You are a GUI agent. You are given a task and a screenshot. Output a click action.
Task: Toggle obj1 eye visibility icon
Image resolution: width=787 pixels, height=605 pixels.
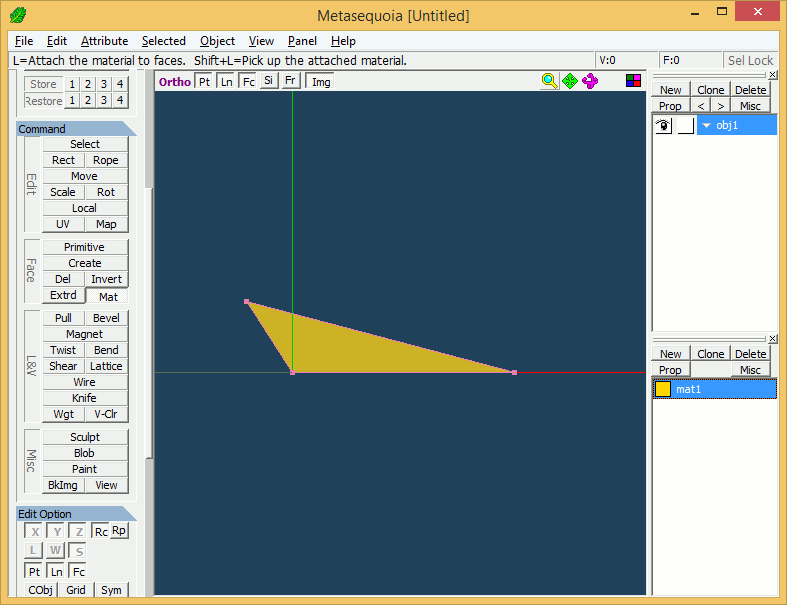pyautogui.click(x=663, y=125)
